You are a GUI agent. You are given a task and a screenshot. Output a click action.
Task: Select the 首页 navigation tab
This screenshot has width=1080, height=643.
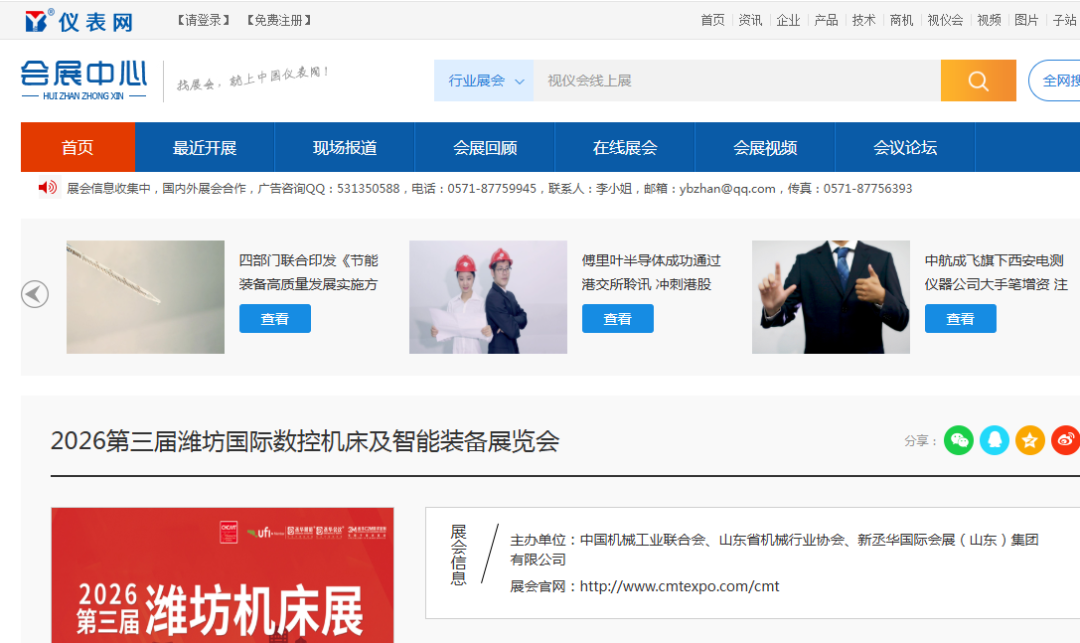[78, 147]
